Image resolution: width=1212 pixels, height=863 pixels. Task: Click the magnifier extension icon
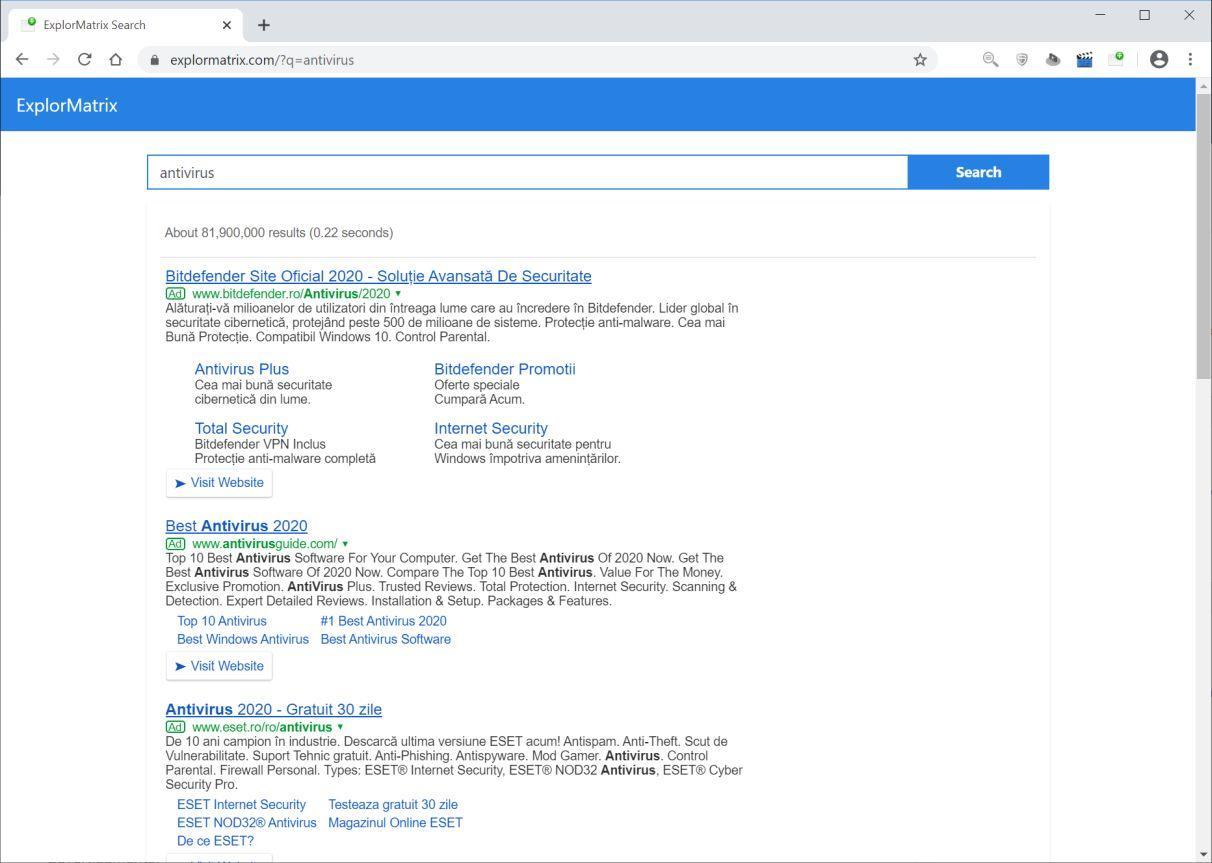pyautogui.click(x=990, y=60)
